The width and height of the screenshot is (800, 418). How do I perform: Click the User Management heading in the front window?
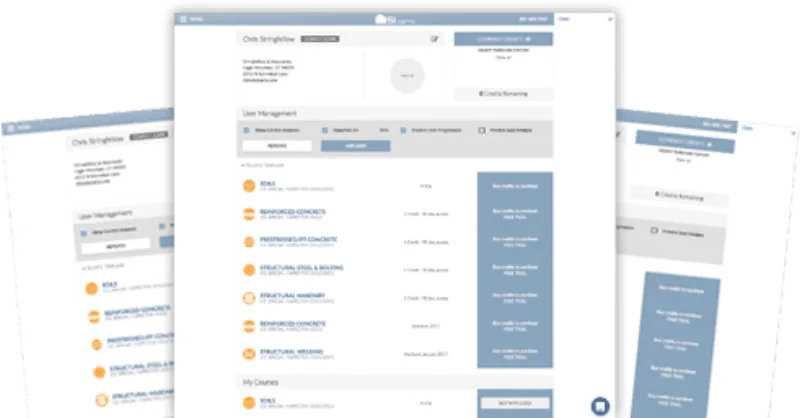[269, 113]
